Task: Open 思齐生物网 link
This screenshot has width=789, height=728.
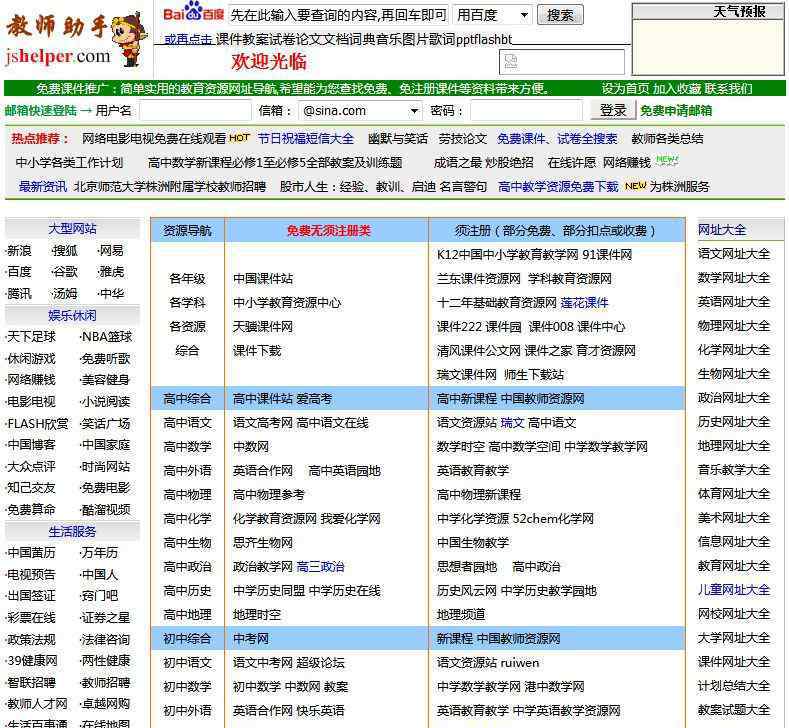Action: (x=263, y=543)
